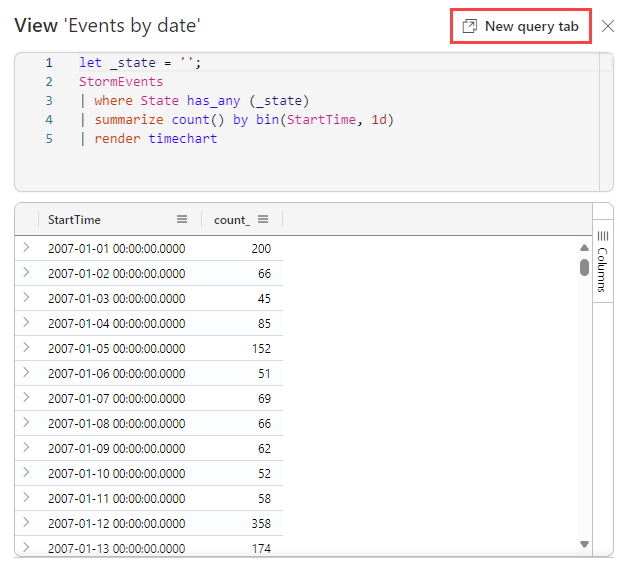Select cell 2007-01-01 00:00:00.0000
631x566 pixels.
[117, 249]
